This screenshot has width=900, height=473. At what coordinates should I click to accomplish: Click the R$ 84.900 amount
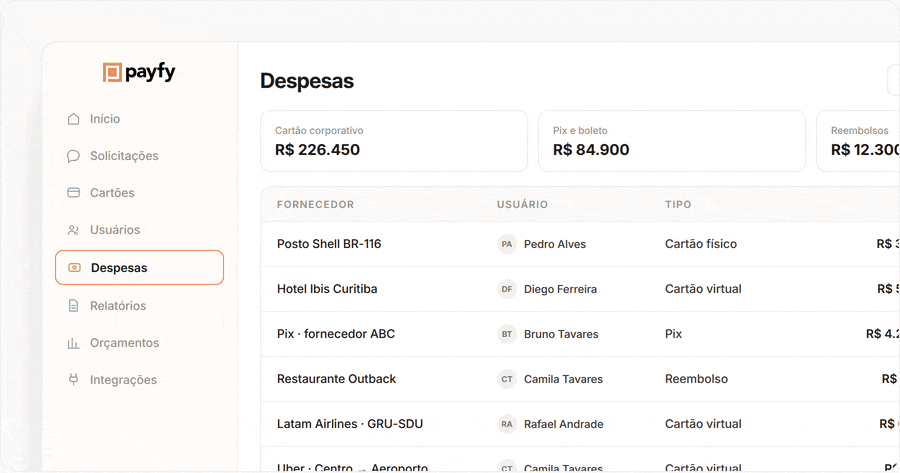click(591, 150)
